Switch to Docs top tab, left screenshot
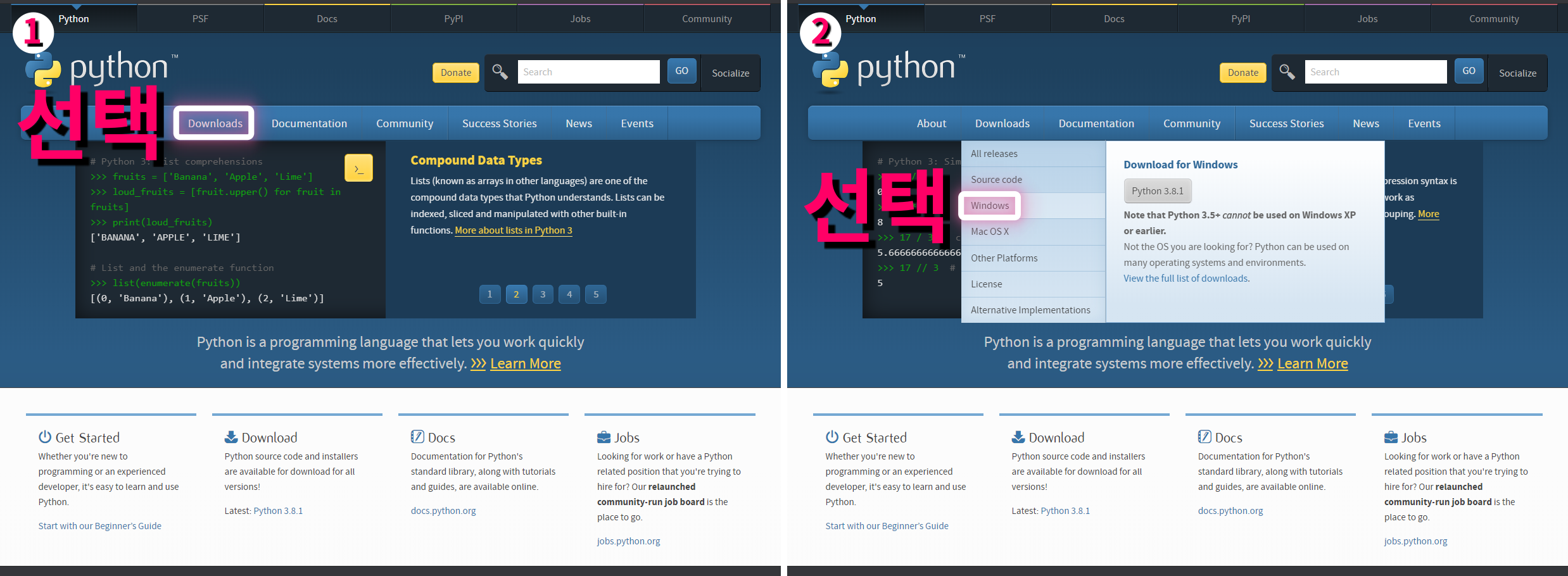The width and height of the screenshot is (1568, 576). tap(327, 19)
